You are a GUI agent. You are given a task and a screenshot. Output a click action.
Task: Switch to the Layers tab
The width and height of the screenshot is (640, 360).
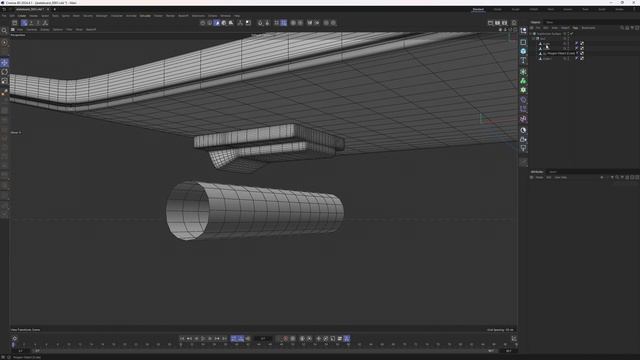point(553,172)
